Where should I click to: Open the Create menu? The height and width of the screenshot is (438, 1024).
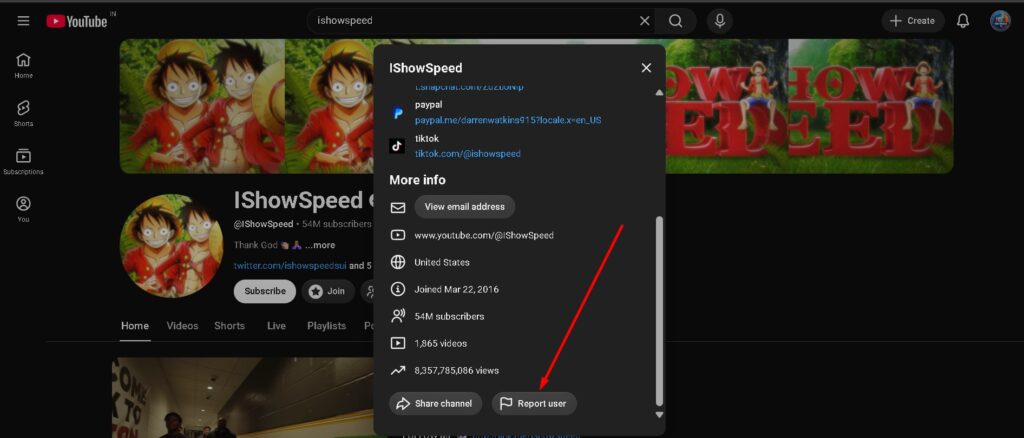tap(913, 21)
